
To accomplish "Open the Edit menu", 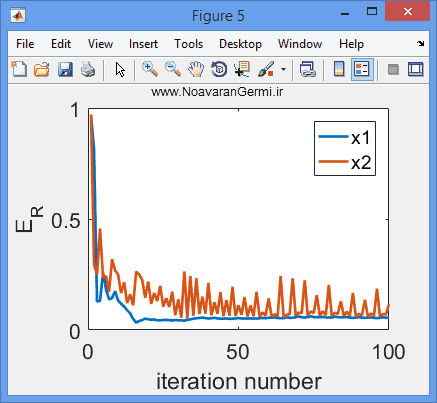I will pyautogui.click(x=61, y=44).
